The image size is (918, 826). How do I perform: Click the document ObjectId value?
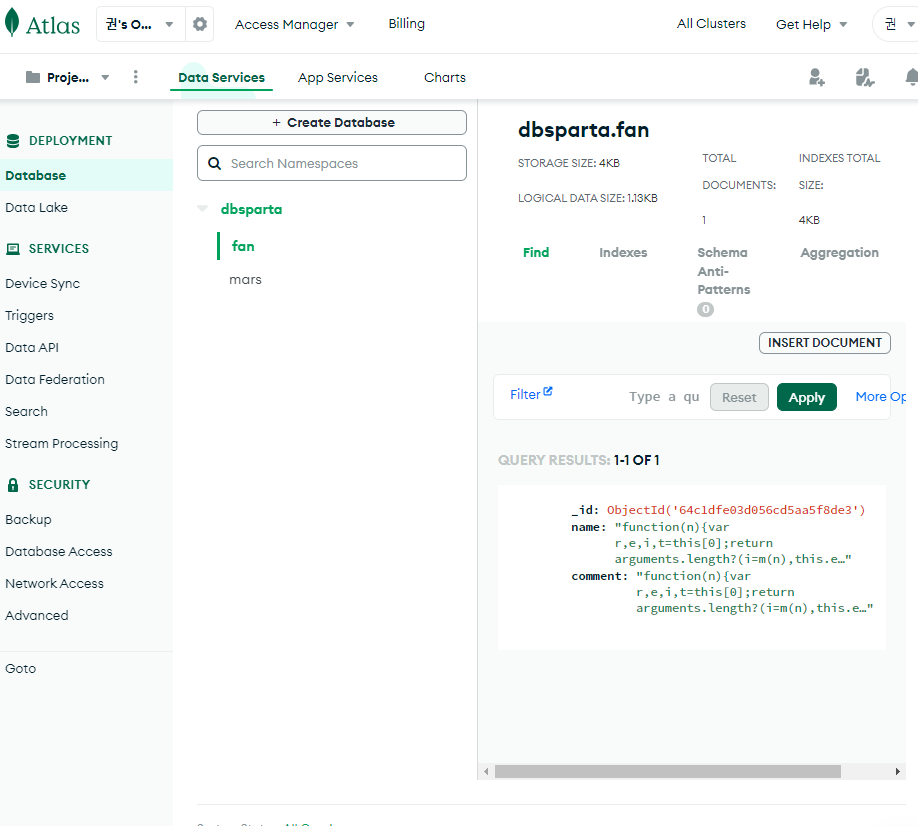(736, 510)
